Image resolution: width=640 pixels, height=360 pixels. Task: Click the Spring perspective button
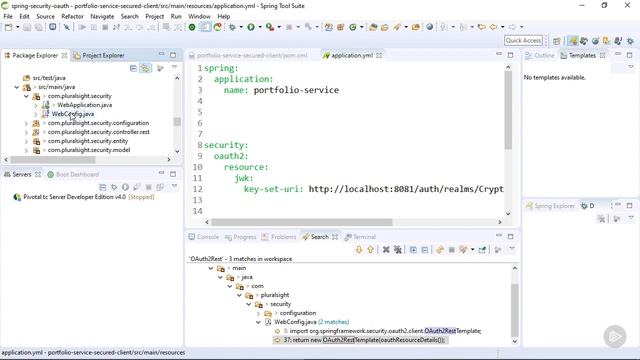(x=573, y=41)
